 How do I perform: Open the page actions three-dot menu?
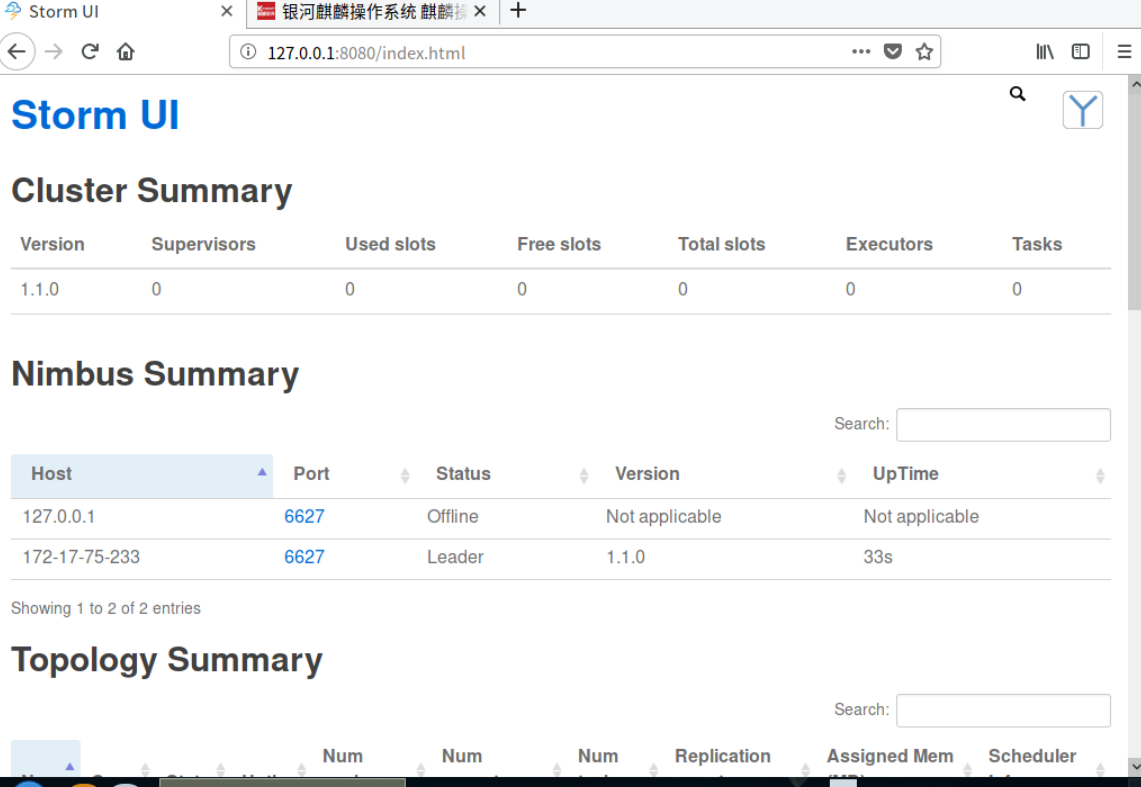pyautogui.click(x=861, y=52)
